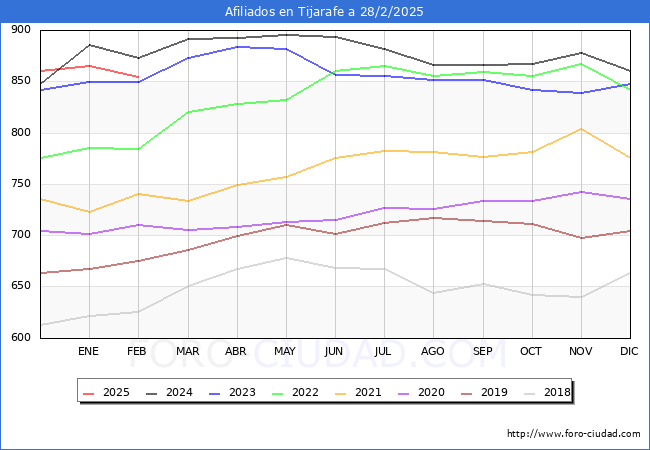The image size is (650, 450).
Task: Click the ABR month axis label
Action: 236,351
